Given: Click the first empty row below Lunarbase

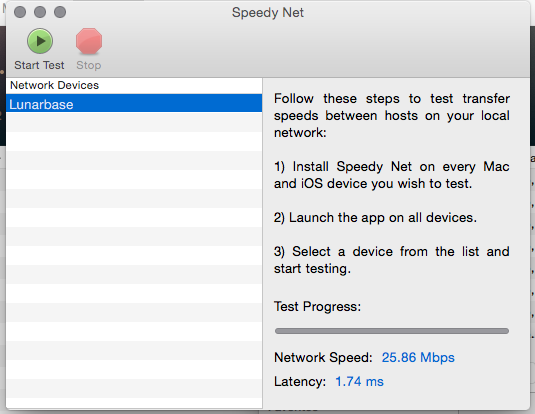Looking at the screenshot, I should tap(134, 122).
